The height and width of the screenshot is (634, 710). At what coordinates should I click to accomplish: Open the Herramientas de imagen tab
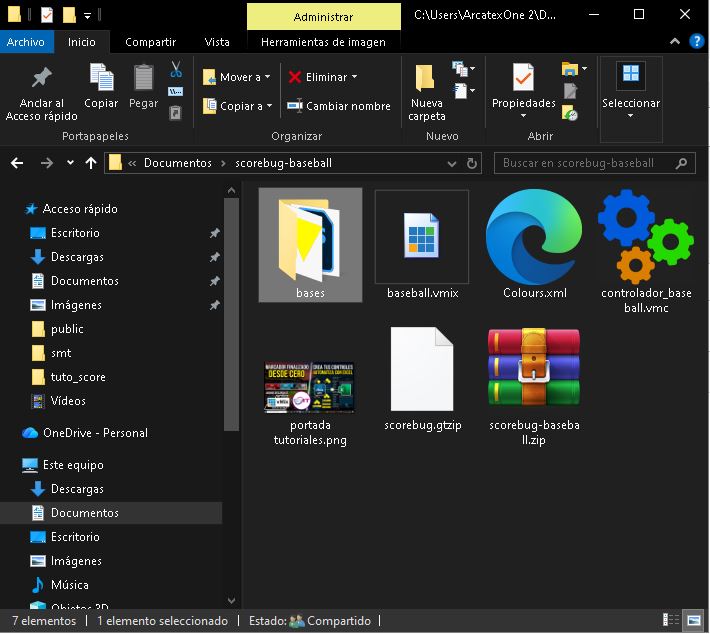pyautogui.click(x=323, y=42)
